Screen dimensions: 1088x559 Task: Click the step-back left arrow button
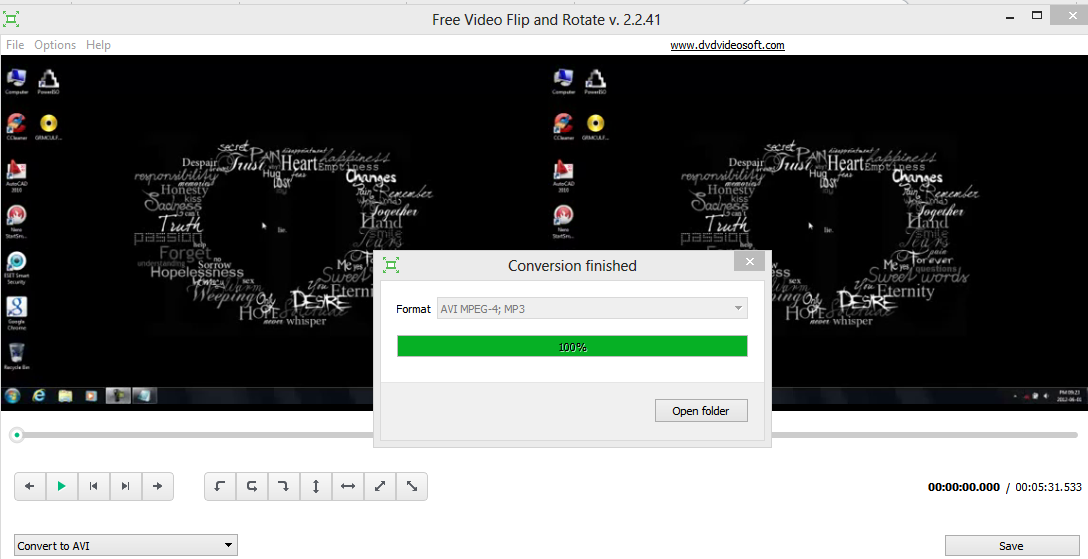pyautogui.click(x=30, y=486)
